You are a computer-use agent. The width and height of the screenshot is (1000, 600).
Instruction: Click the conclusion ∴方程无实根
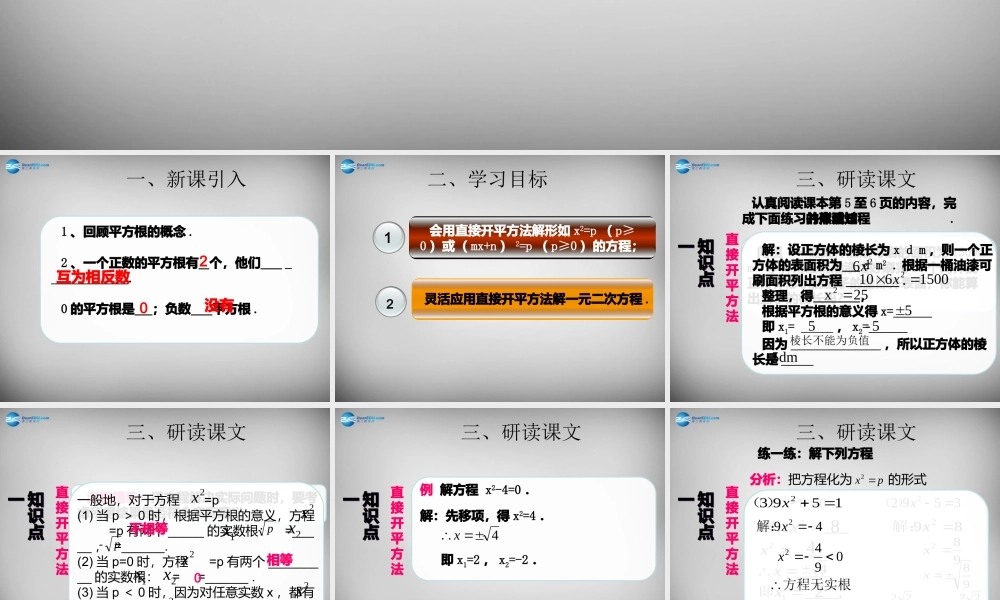811,584
